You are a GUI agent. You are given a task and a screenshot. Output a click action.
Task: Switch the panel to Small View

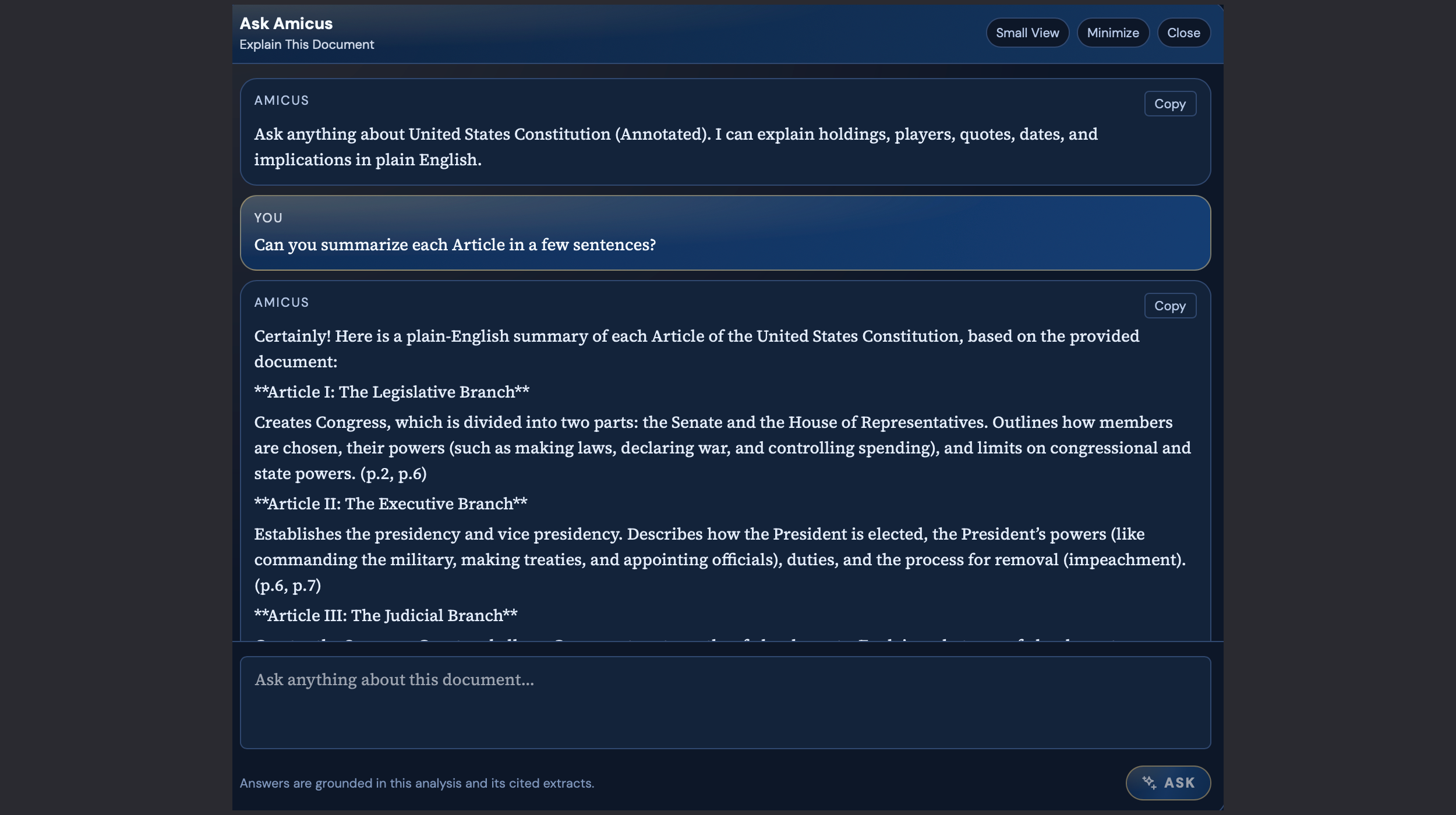1027,33
